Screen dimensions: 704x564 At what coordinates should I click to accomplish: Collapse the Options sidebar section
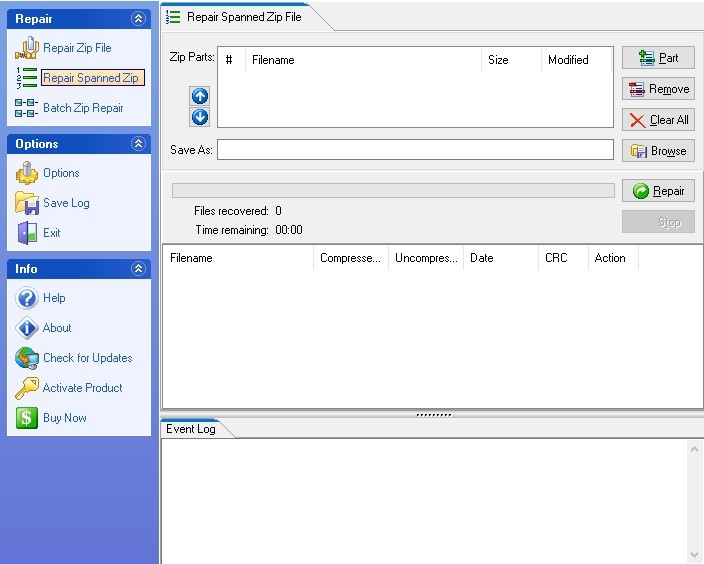pos(138,144)
